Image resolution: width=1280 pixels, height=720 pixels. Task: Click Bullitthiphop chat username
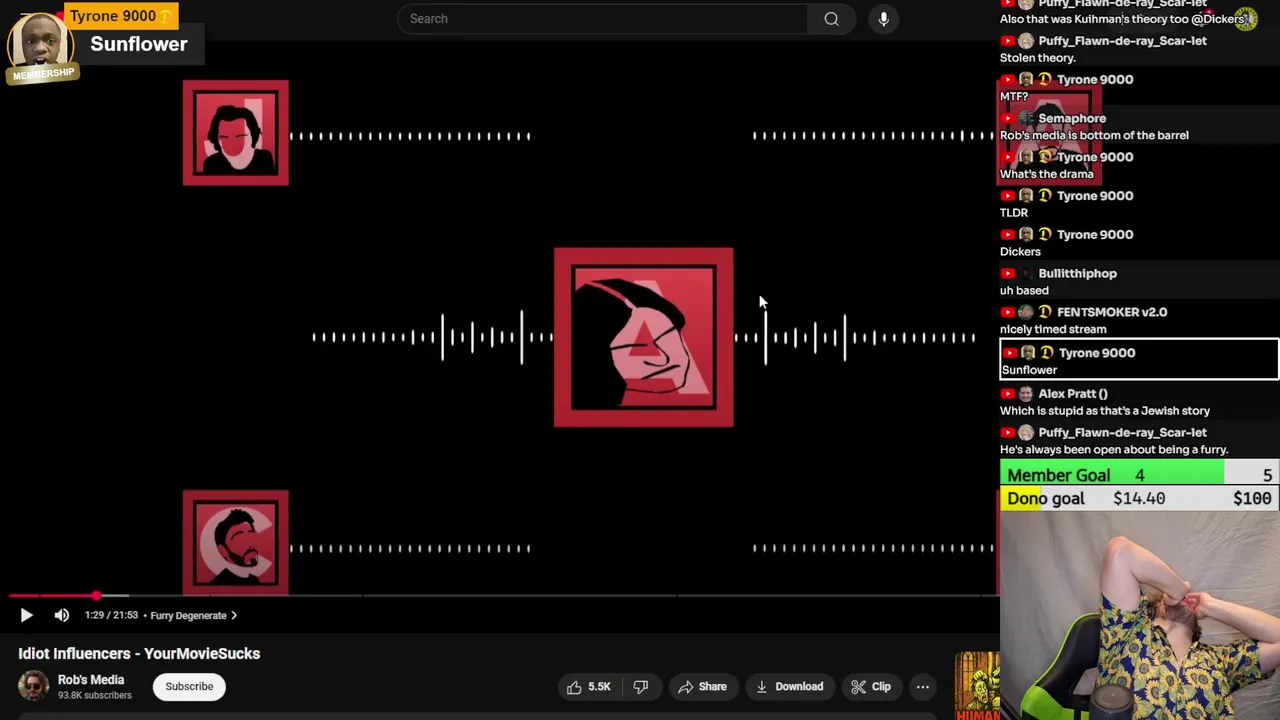(1077, 273)
